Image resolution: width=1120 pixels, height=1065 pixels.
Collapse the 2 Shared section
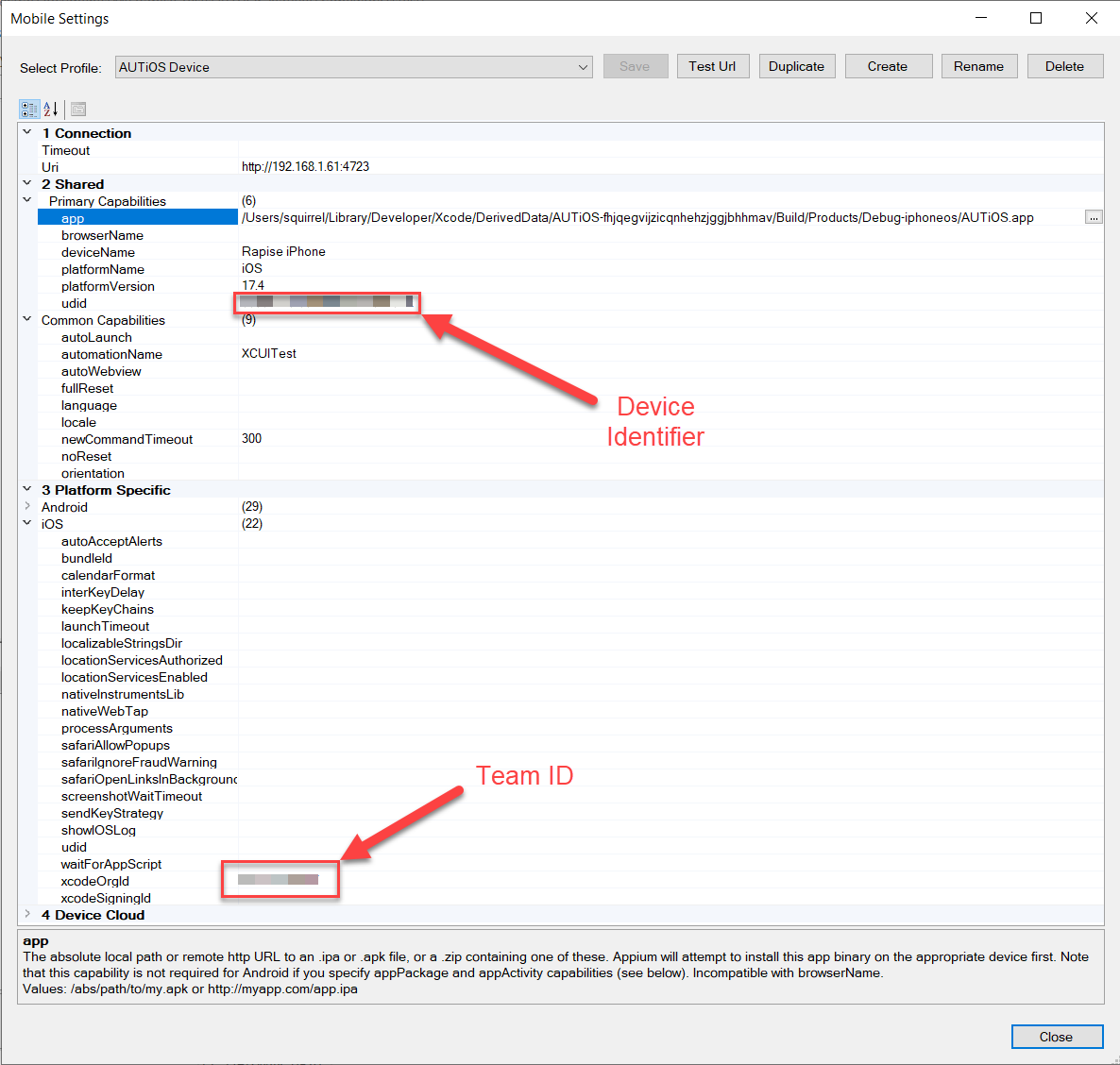click(27, 184)
